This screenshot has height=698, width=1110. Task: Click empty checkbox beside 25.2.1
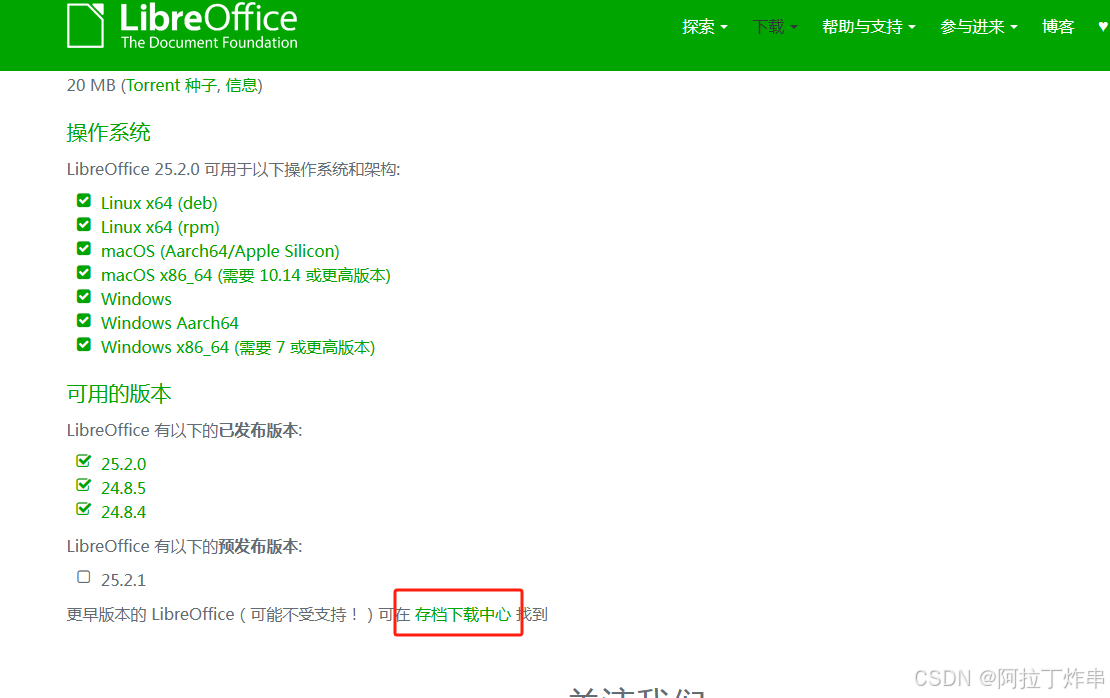[84, 577]
